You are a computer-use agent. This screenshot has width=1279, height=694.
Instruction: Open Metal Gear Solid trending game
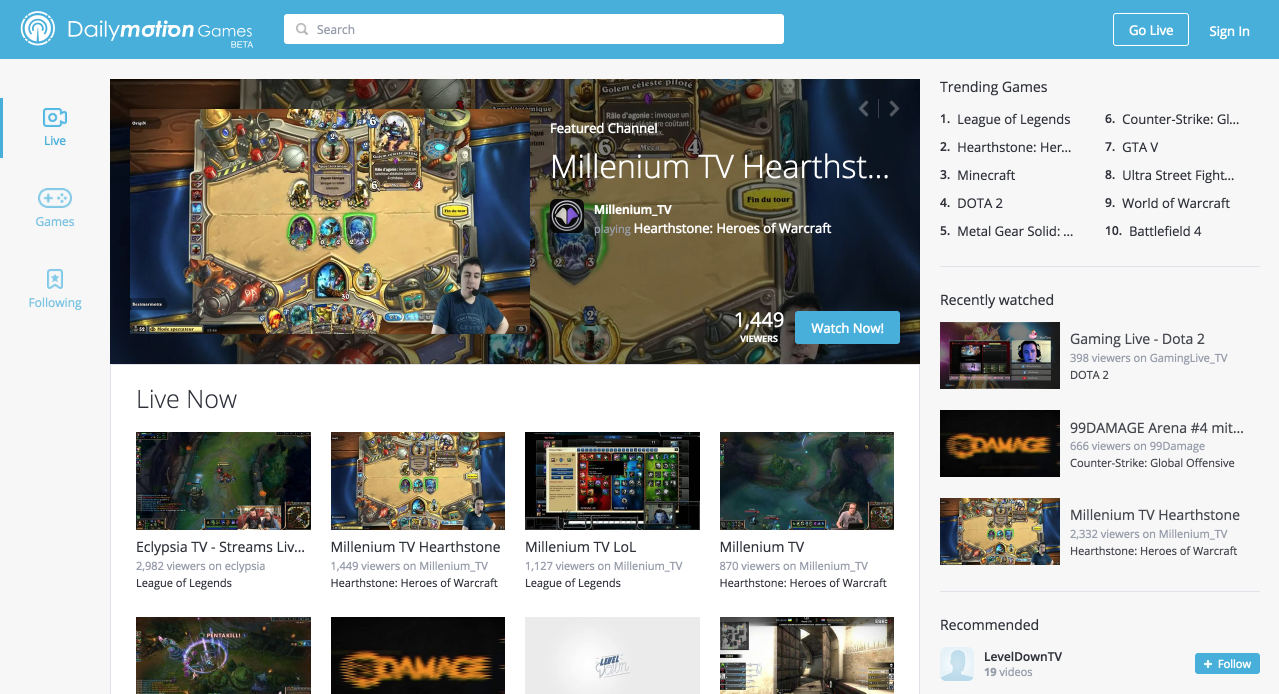(x=1016, y=231)
